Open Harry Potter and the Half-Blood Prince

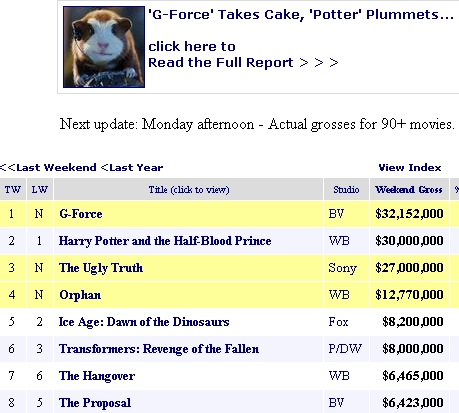point(165,241)
